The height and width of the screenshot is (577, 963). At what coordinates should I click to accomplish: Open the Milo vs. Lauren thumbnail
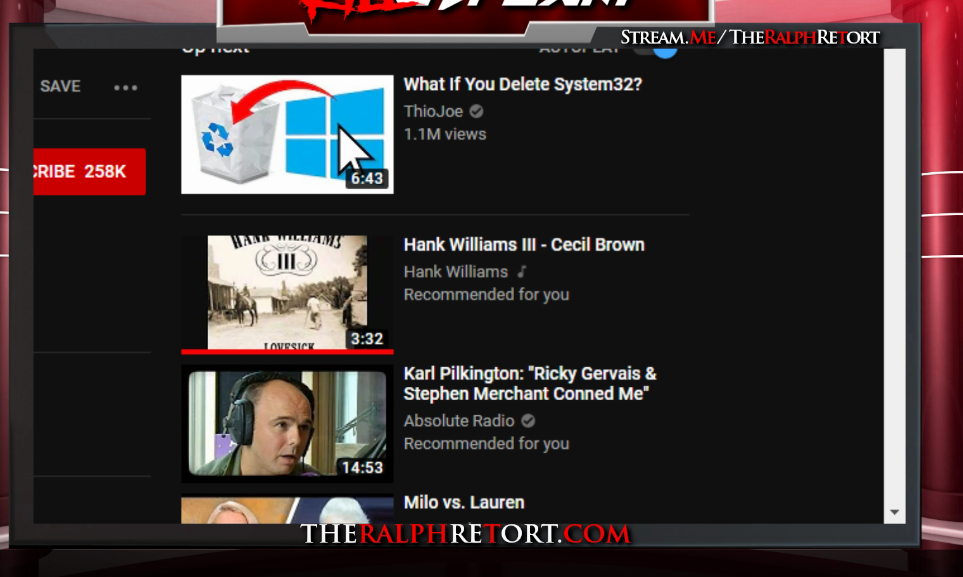point(287,509)
